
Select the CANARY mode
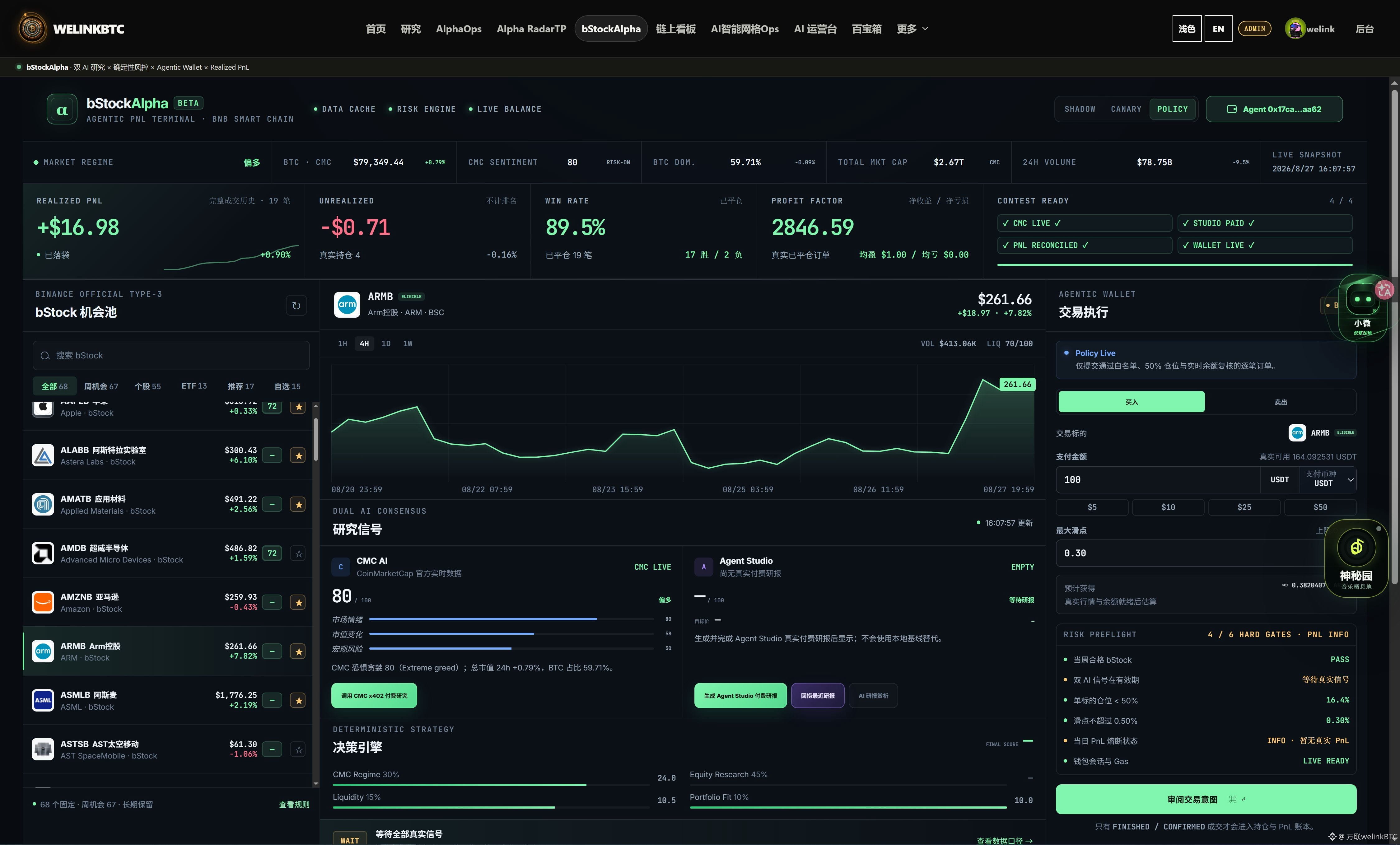point(1126,109)
